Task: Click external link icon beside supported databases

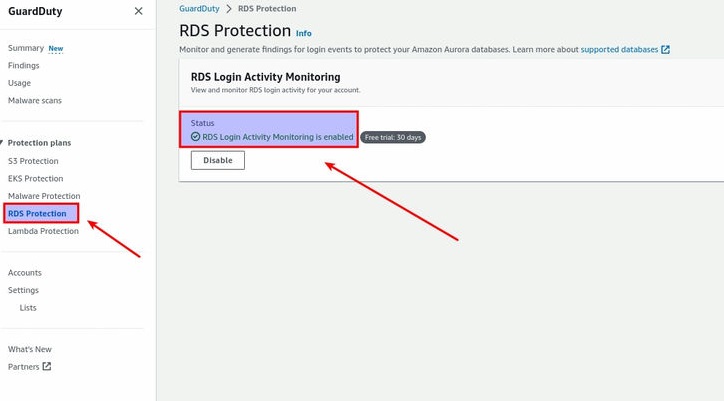Action: [666, 49]
